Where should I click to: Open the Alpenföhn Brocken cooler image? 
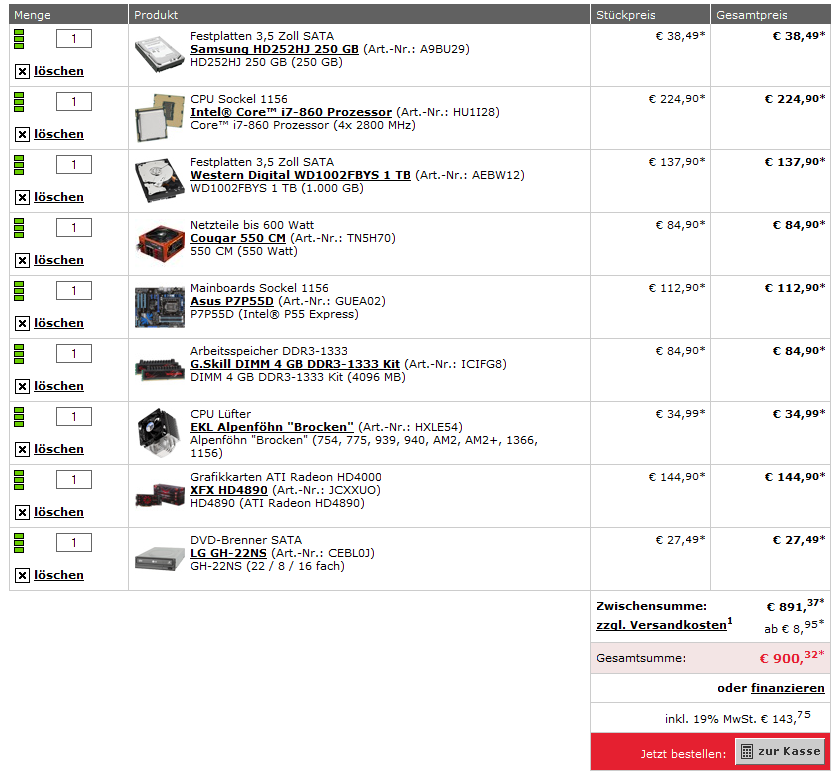[159, 432]
